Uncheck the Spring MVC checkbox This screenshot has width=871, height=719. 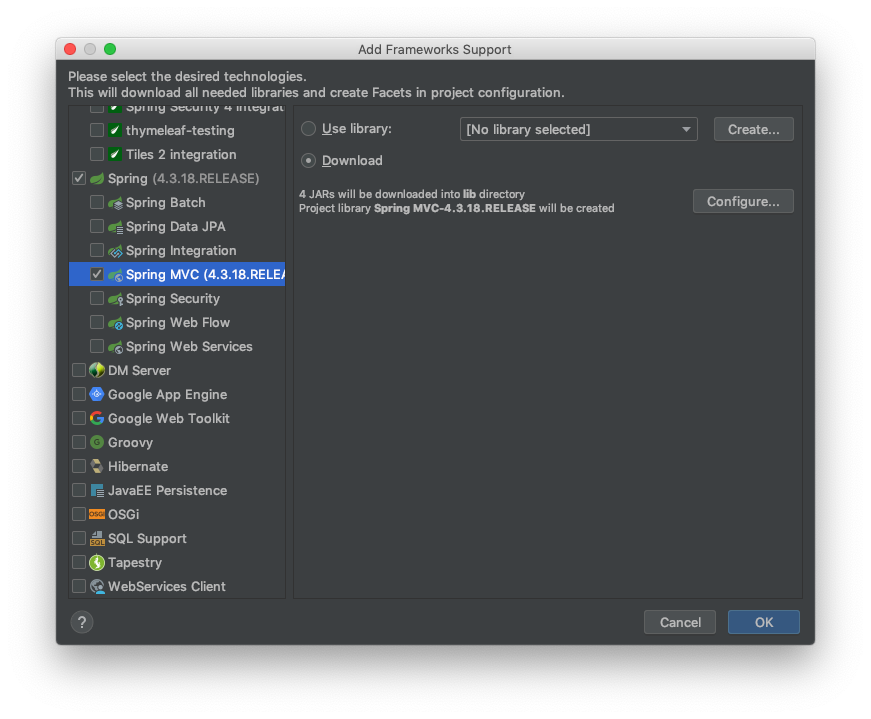coord(97,274)
